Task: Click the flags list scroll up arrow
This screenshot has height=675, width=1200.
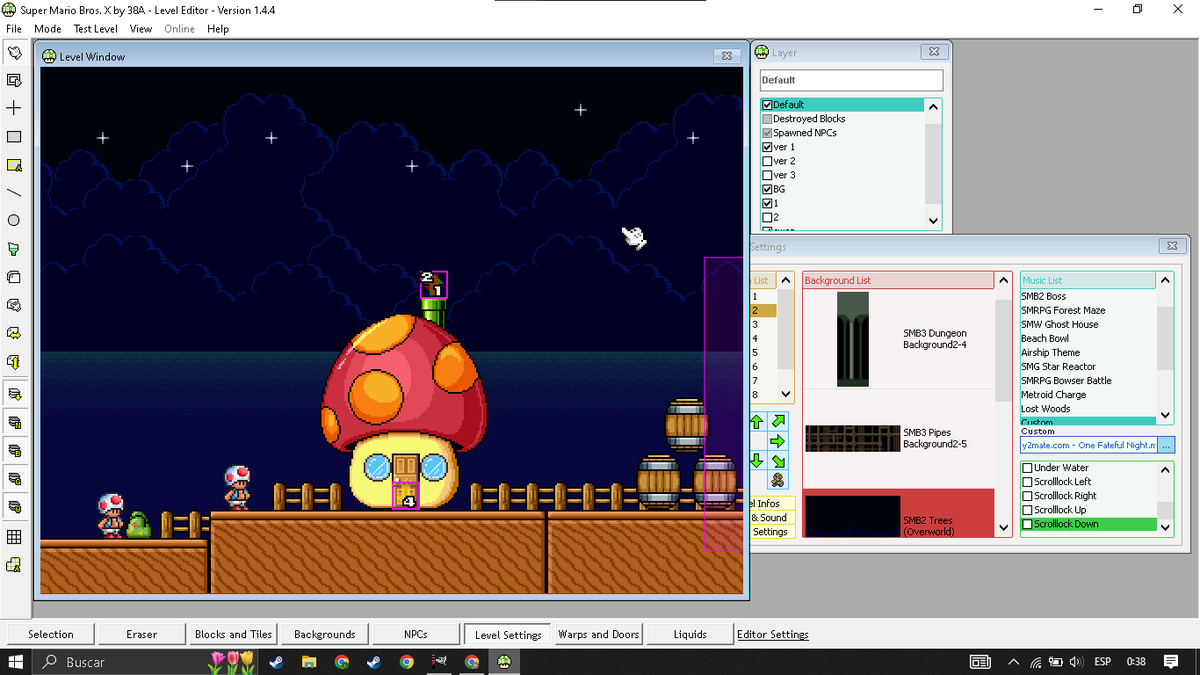Action: pos(1164,469)
